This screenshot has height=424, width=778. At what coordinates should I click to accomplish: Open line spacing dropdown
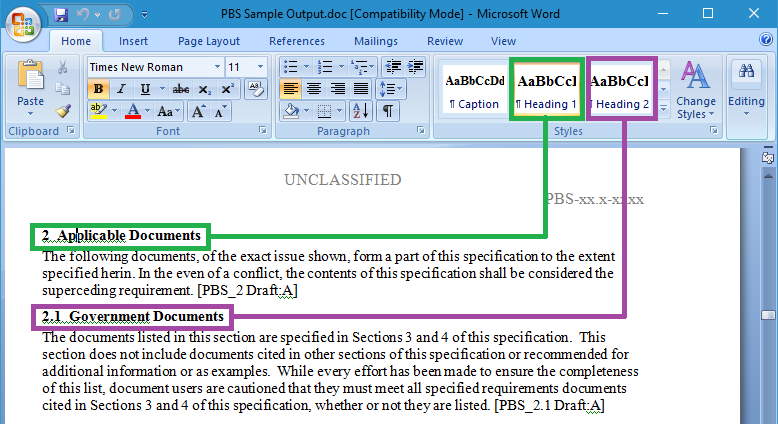click(x=391, y=89)
